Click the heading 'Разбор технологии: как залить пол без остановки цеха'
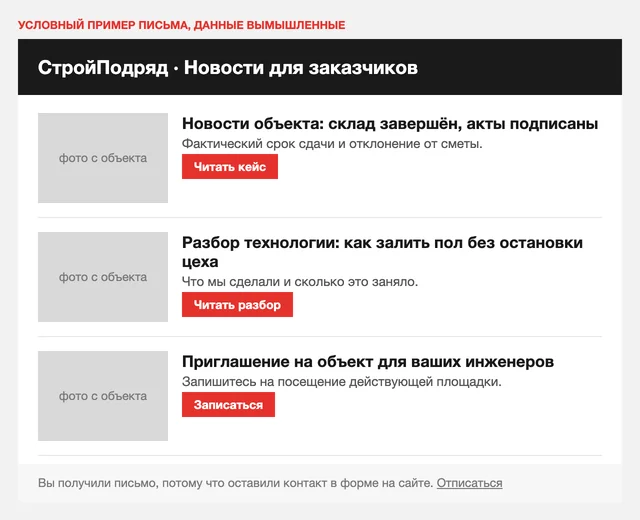This screenshot has width=640, height=520. pos(382,252)
